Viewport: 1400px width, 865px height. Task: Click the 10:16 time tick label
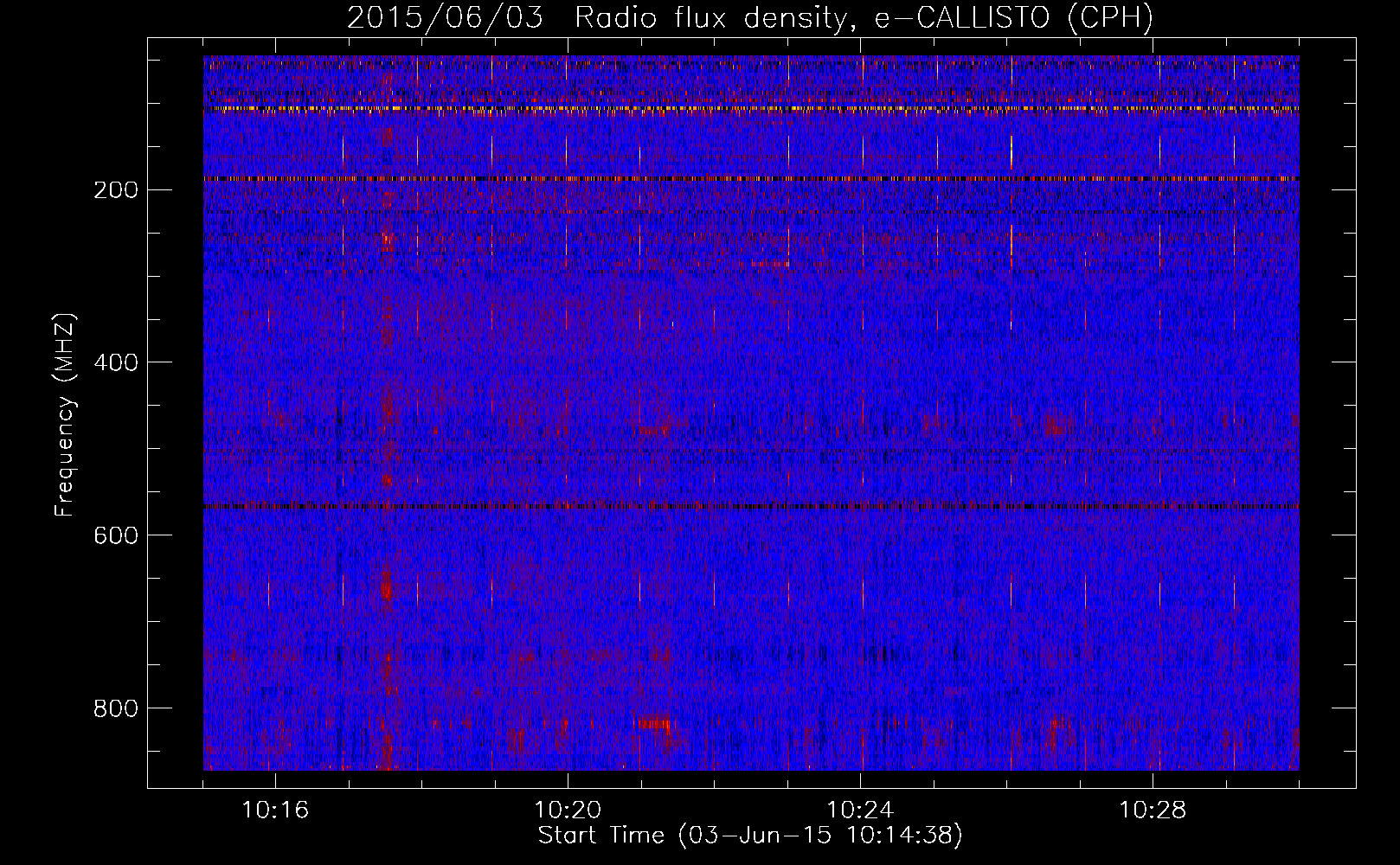(x=275, y=811)
